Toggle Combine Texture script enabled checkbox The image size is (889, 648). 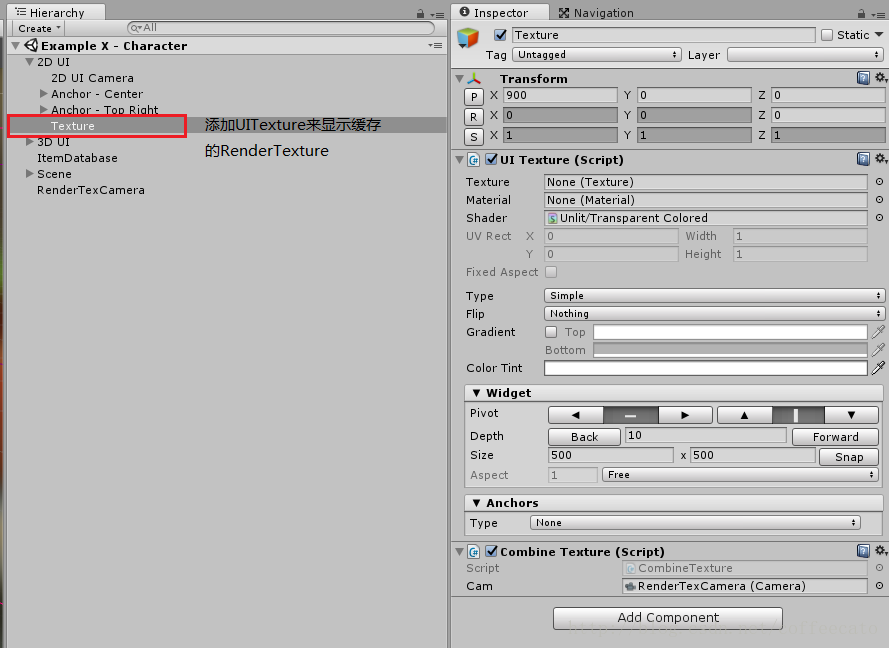tap(492, 551)
